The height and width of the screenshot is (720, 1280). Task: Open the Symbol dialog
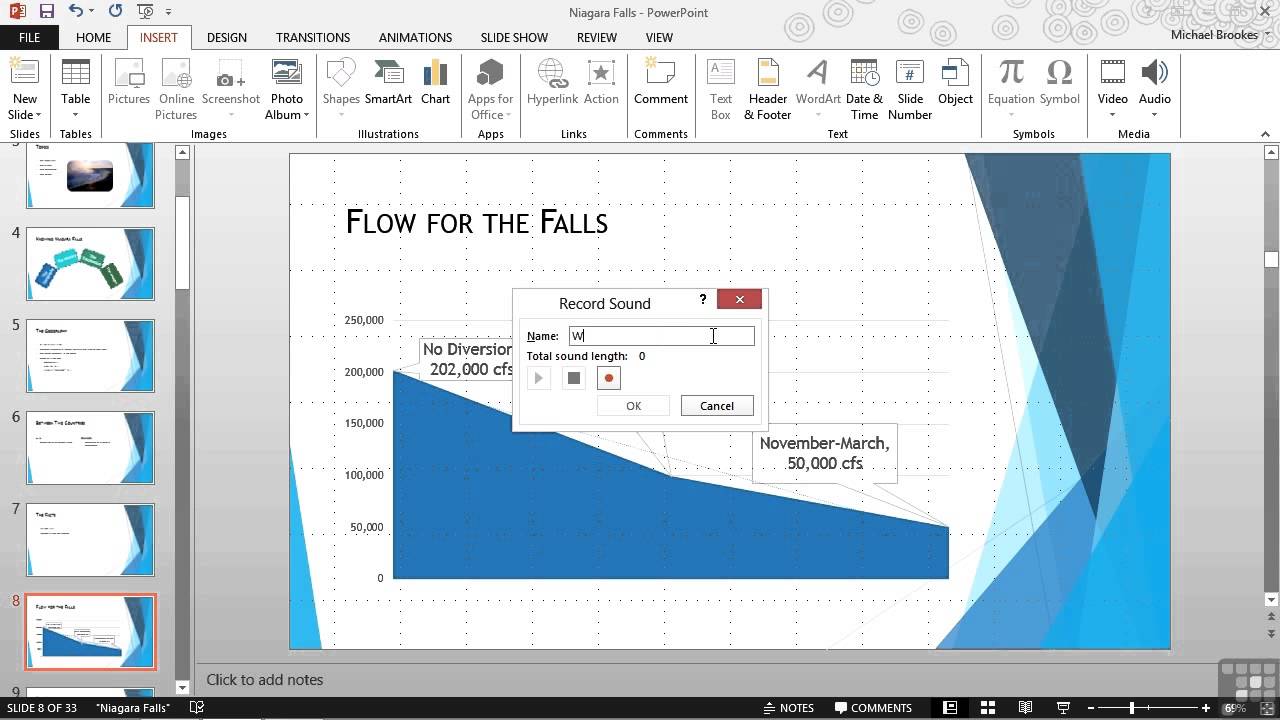pos(1059,82)
